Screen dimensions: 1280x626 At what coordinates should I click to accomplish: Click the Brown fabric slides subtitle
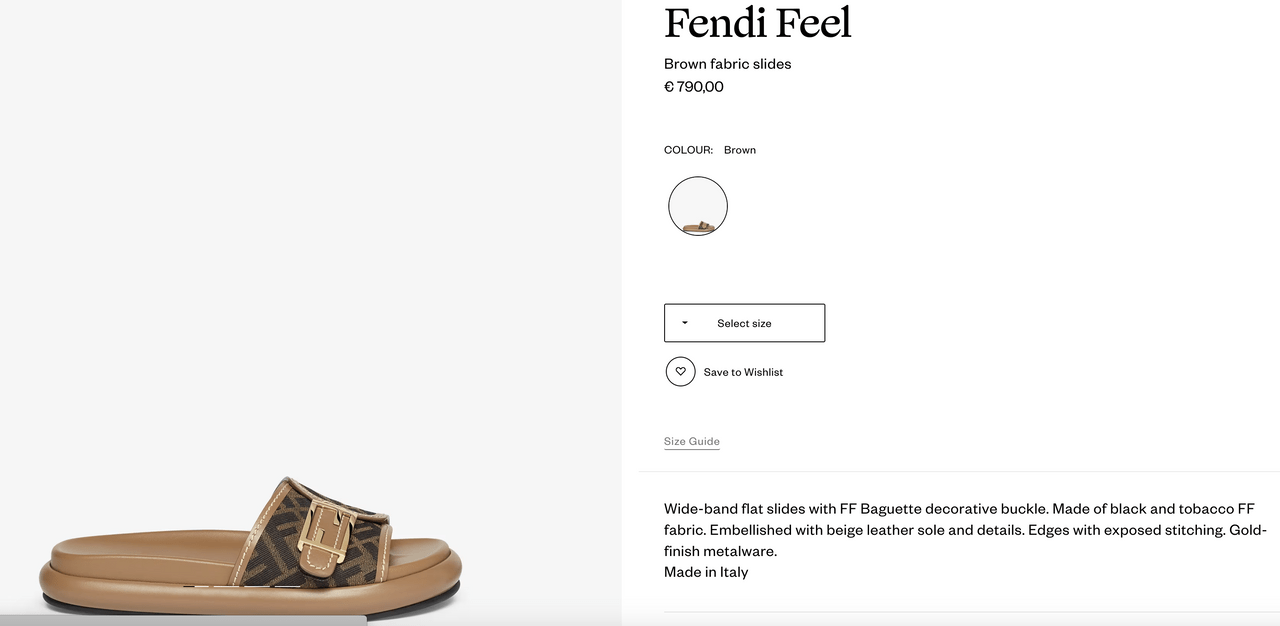pyautogui.click(x=728, y=64)
